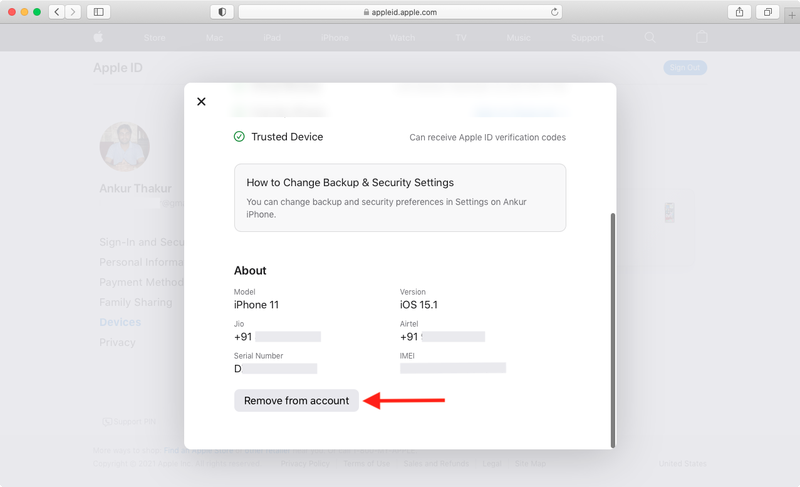This screenshot has width=800, height=487.
Task: Open Payment Methods section
Action: click(x=141, y=282)
